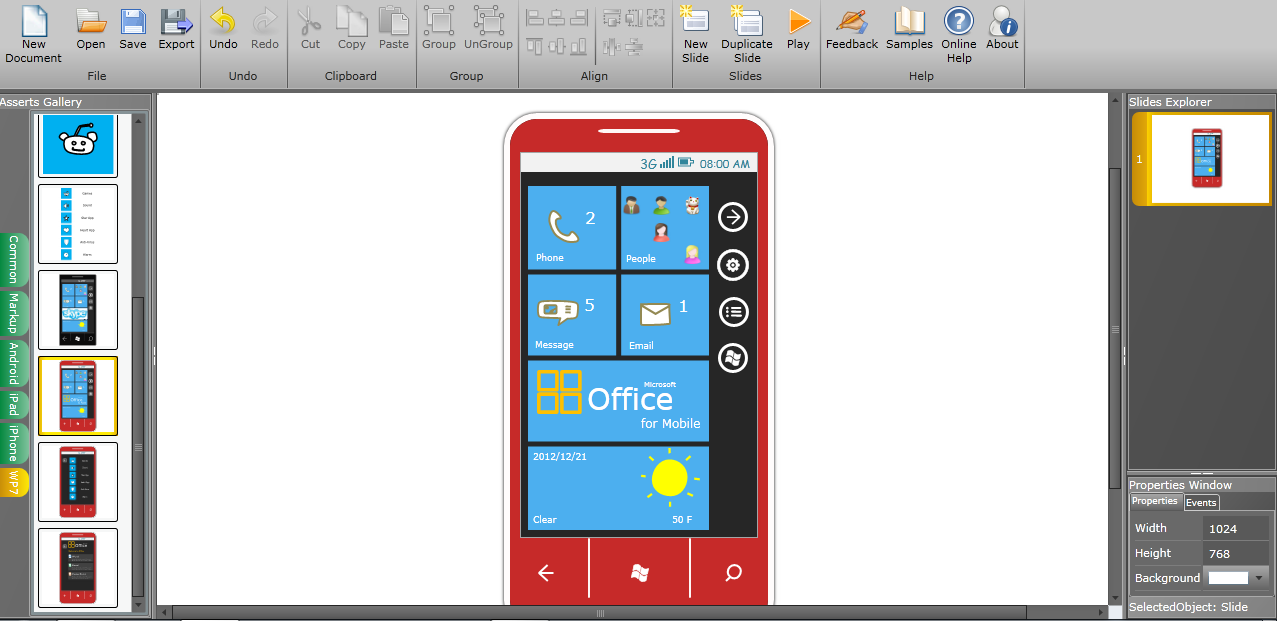Save the current document
The image size is (1277, 621).
133,28
